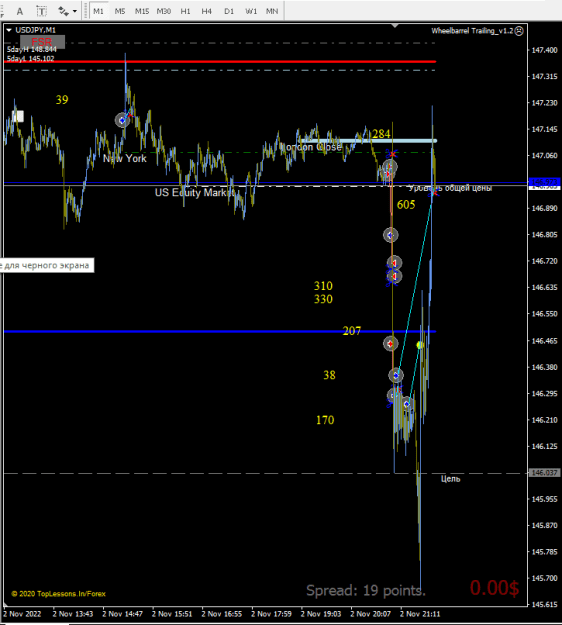Click the 'Spread: 19 points.' text
562x625 pixels.
click(x=365, y=590)
